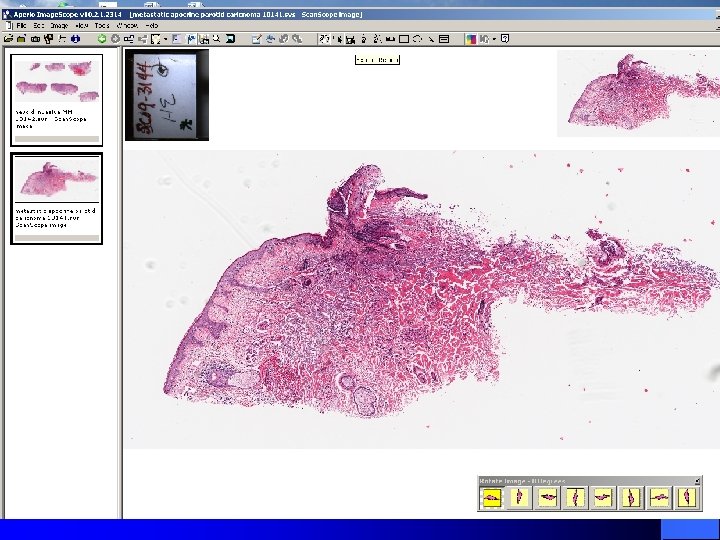This screenshot has height=540, width=720.
Task: Choose the last rotation option in Rotate Image
Action: 687,498
